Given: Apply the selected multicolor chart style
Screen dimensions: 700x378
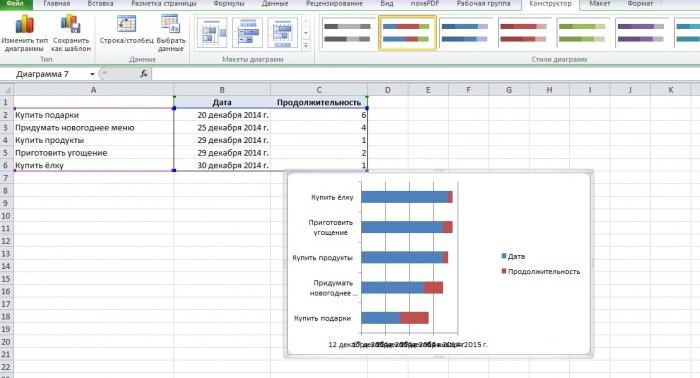Looking at the screenshot, I should point(407,33).
